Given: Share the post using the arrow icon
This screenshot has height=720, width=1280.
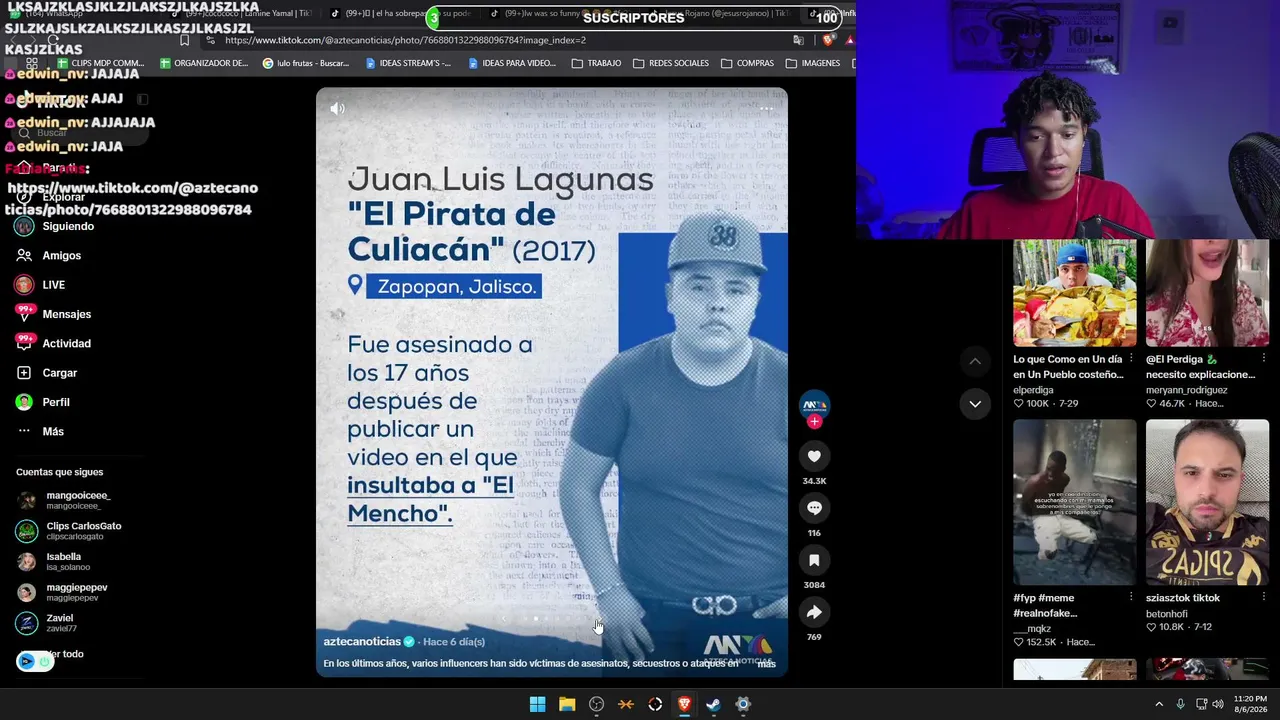Looking at the screenshot, I should [x=814, y=612].
